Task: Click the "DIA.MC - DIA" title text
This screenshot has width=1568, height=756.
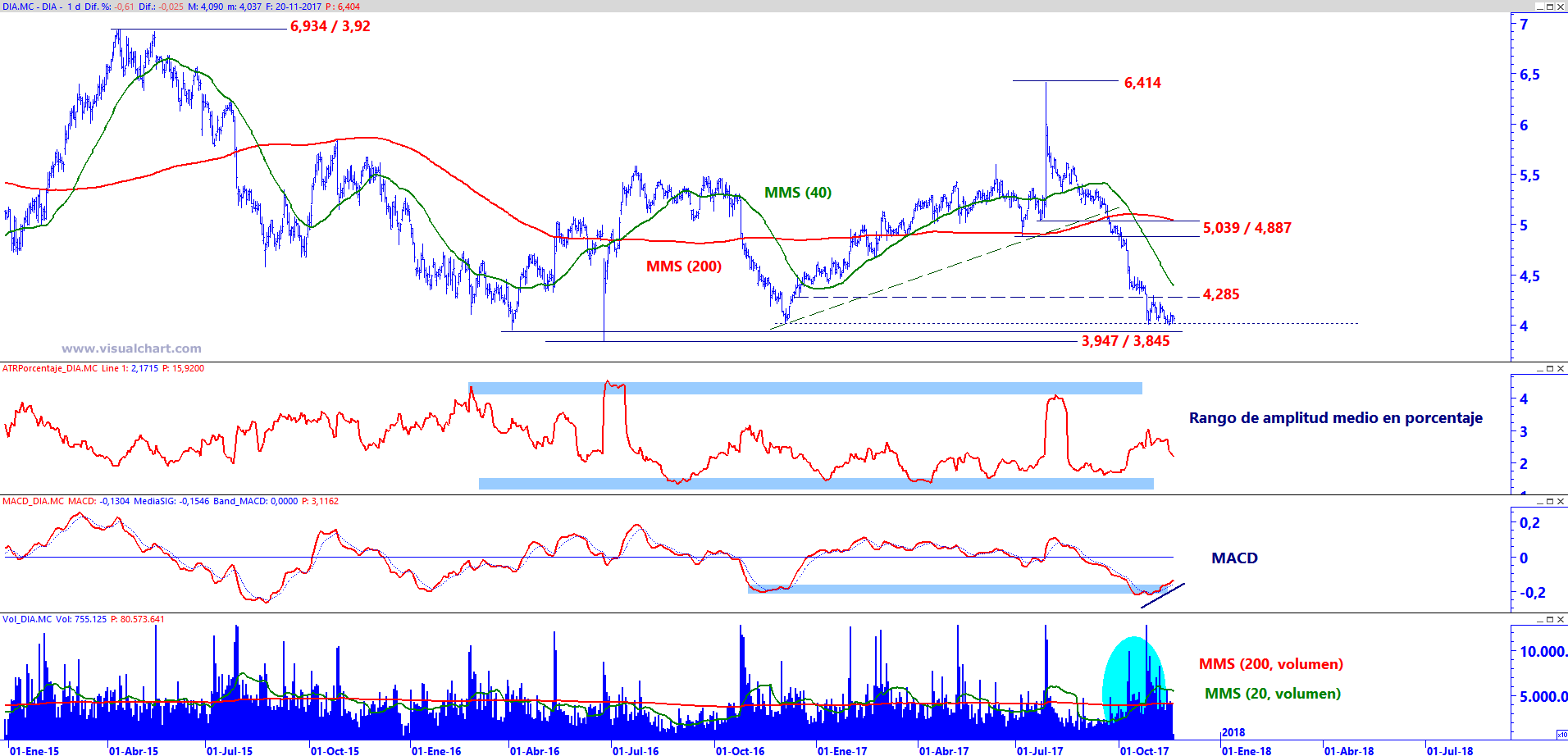Action: (x=30, y=7)
